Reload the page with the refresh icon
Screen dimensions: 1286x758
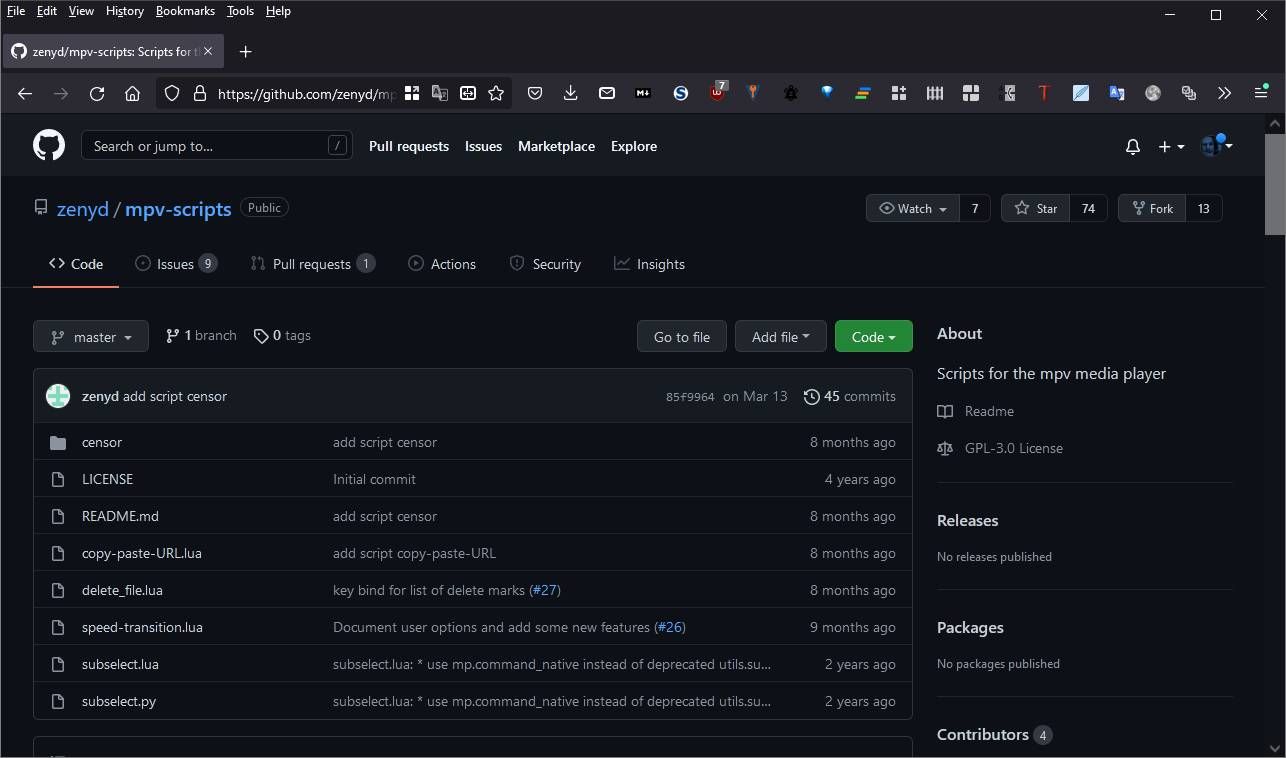(97, 93)
